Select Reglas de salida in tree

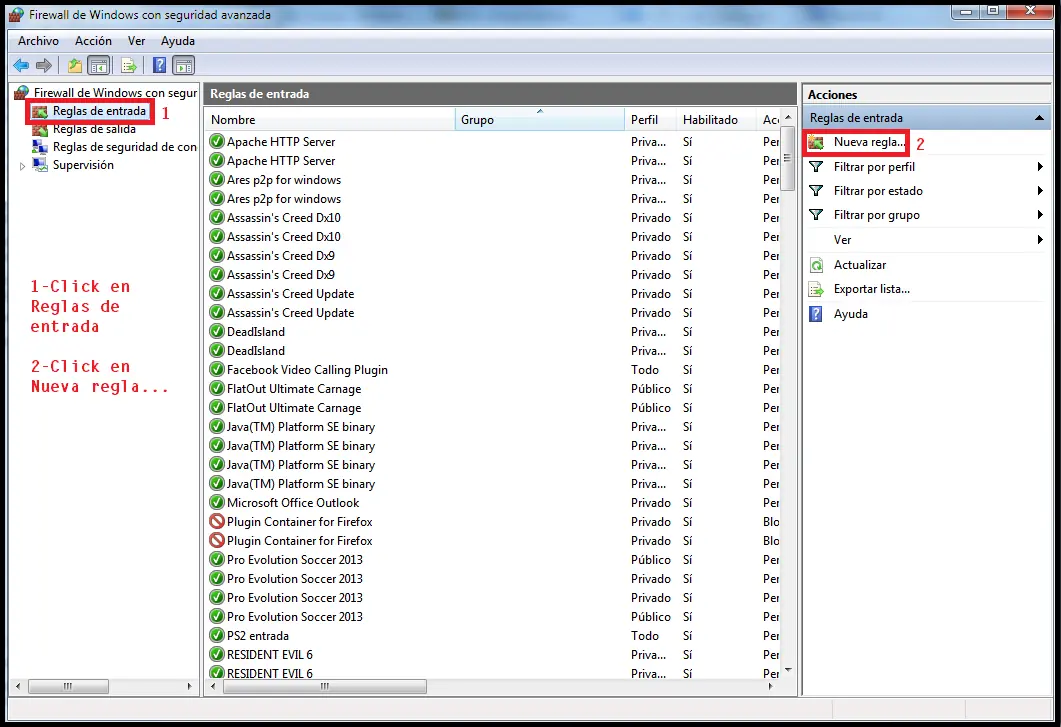click(x=94, y=129)
